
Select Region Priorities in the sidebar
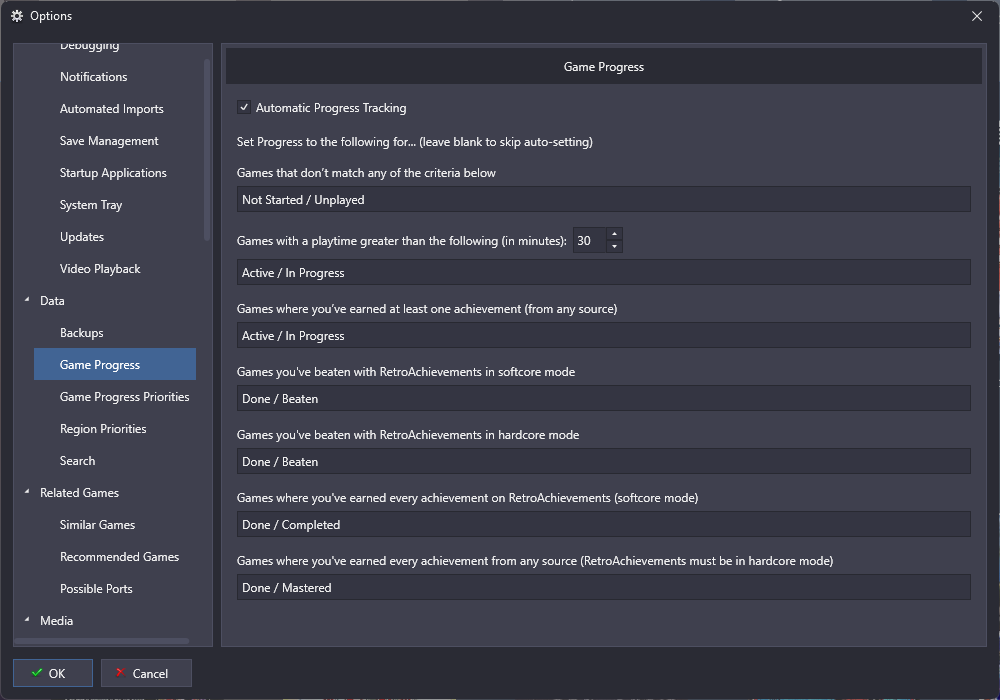coord(103,429)
